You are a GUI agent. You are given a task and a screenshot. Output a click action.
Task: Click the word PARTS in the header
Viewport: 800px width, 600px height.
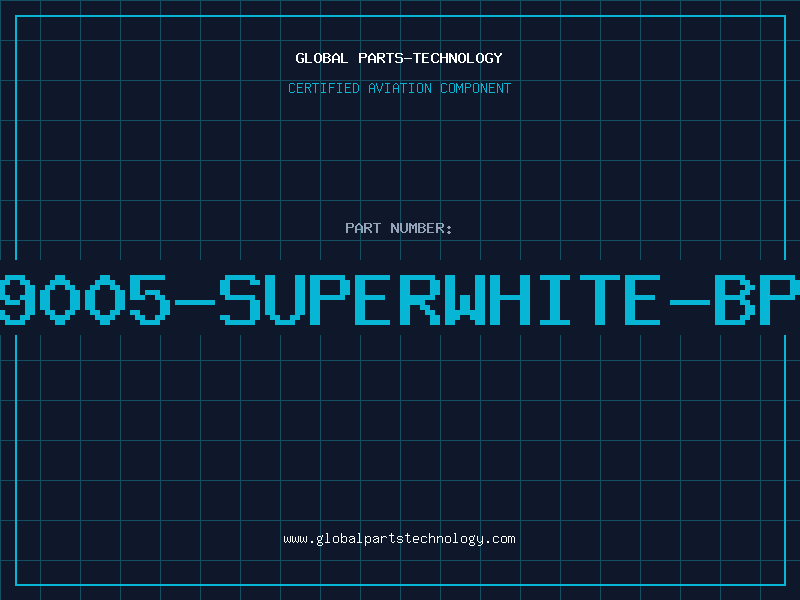[380, 58]
